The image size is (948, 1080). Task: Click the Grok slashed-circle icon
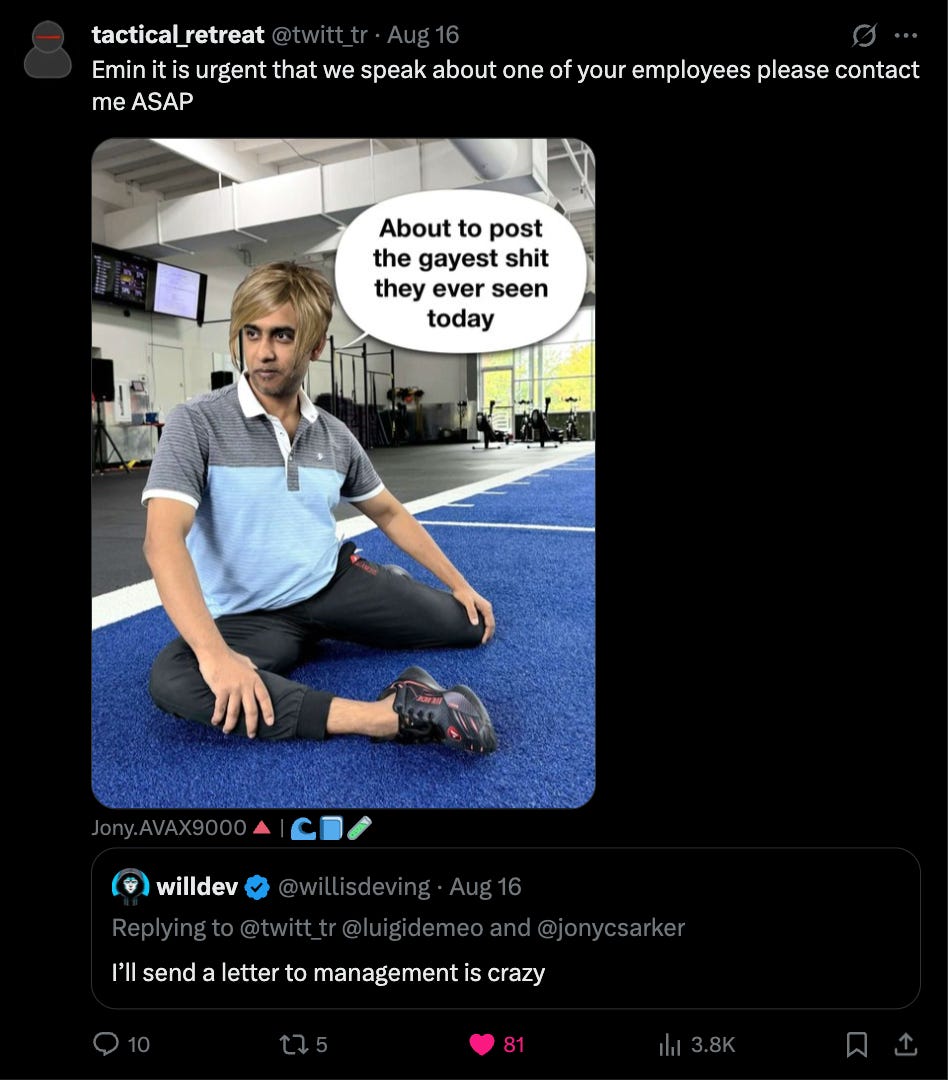(x=864, y=35)
